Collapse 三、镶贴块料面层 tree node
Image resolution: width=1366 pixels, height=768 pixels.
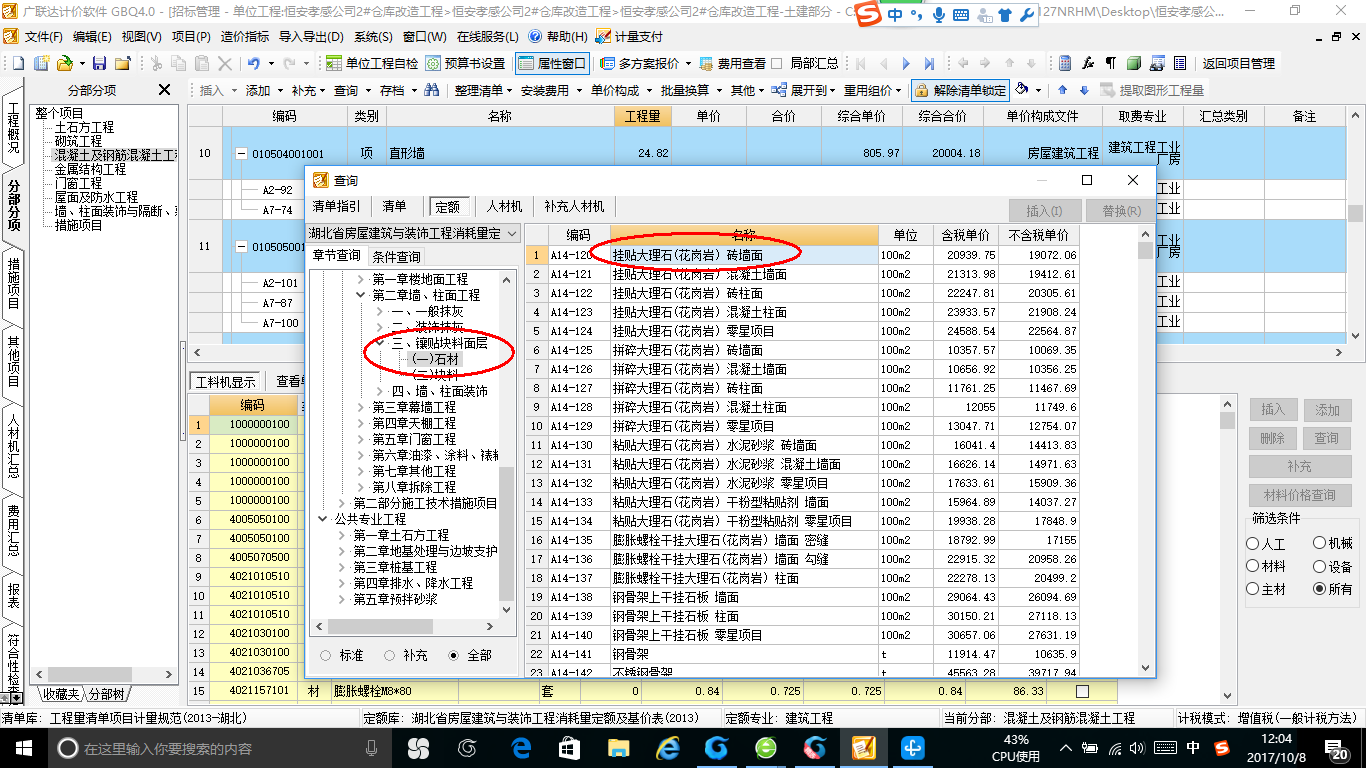[380, 343]
